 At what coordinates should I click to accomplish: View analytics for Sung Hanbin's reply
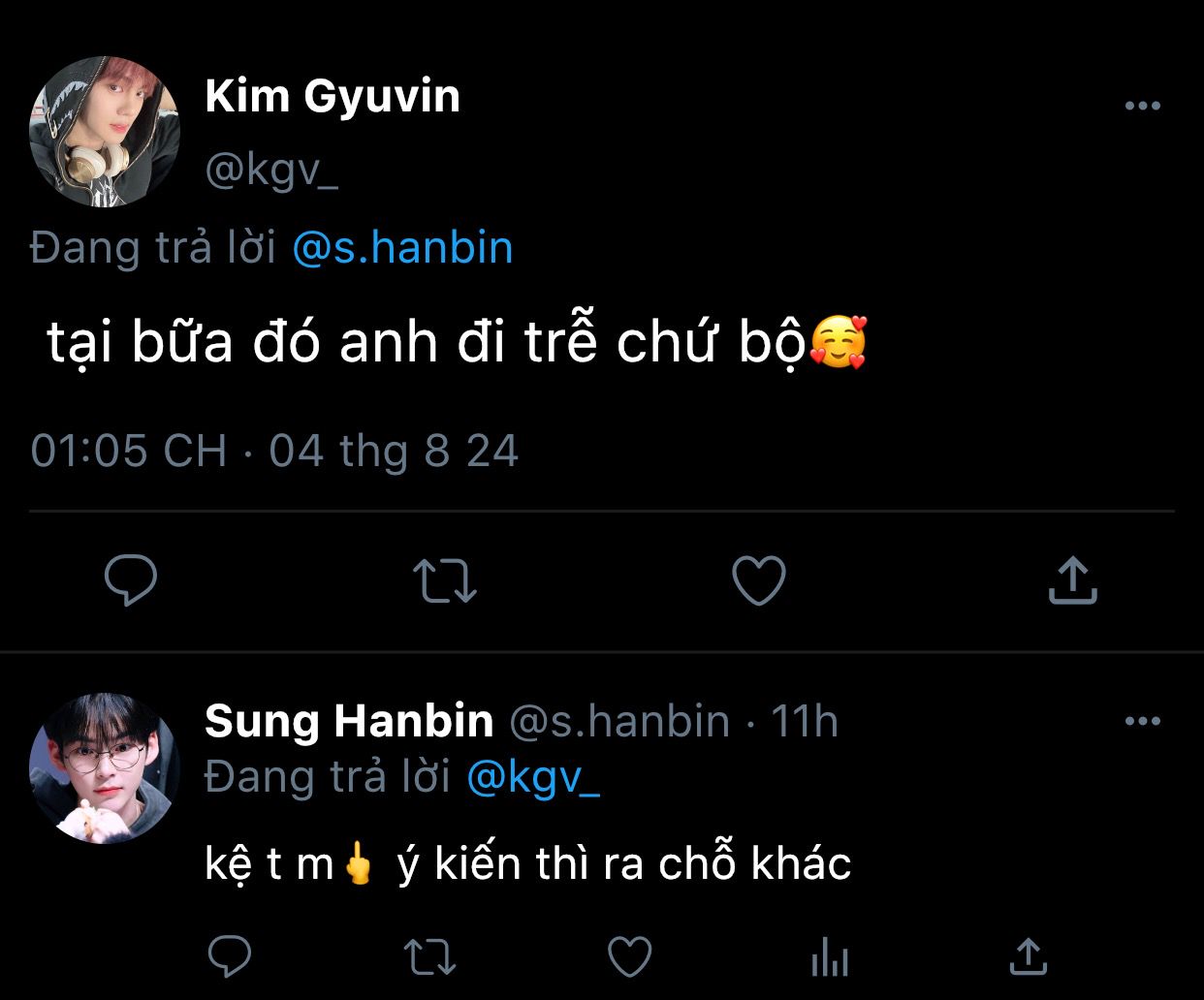pyautogui.click(x=829, y=957)
